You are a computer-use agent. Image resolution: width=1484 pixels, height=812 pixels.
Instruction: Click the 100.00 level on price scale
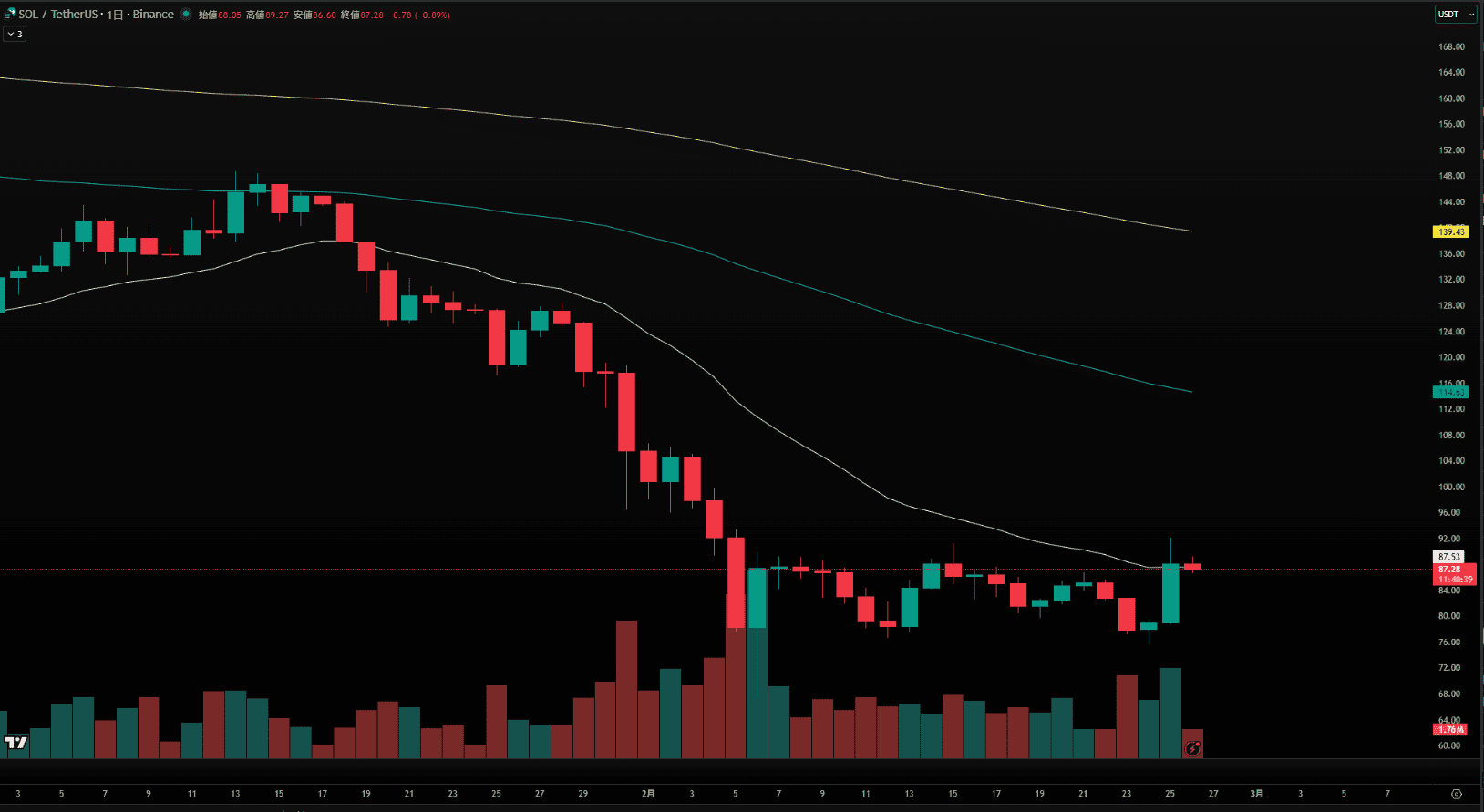[1450, 487]
